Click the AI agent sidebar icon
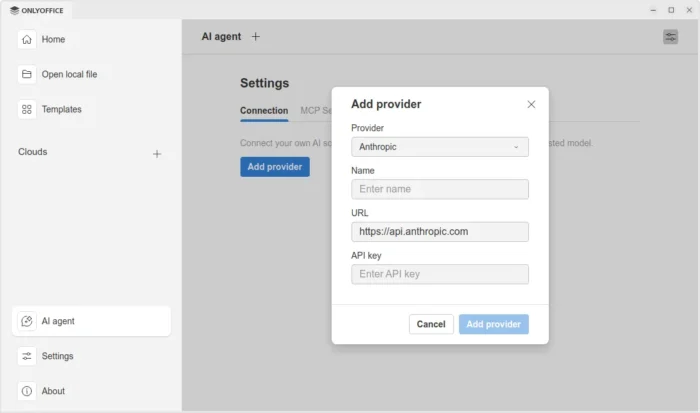Viewport: 700px width, 413px height. click(27, 321)
